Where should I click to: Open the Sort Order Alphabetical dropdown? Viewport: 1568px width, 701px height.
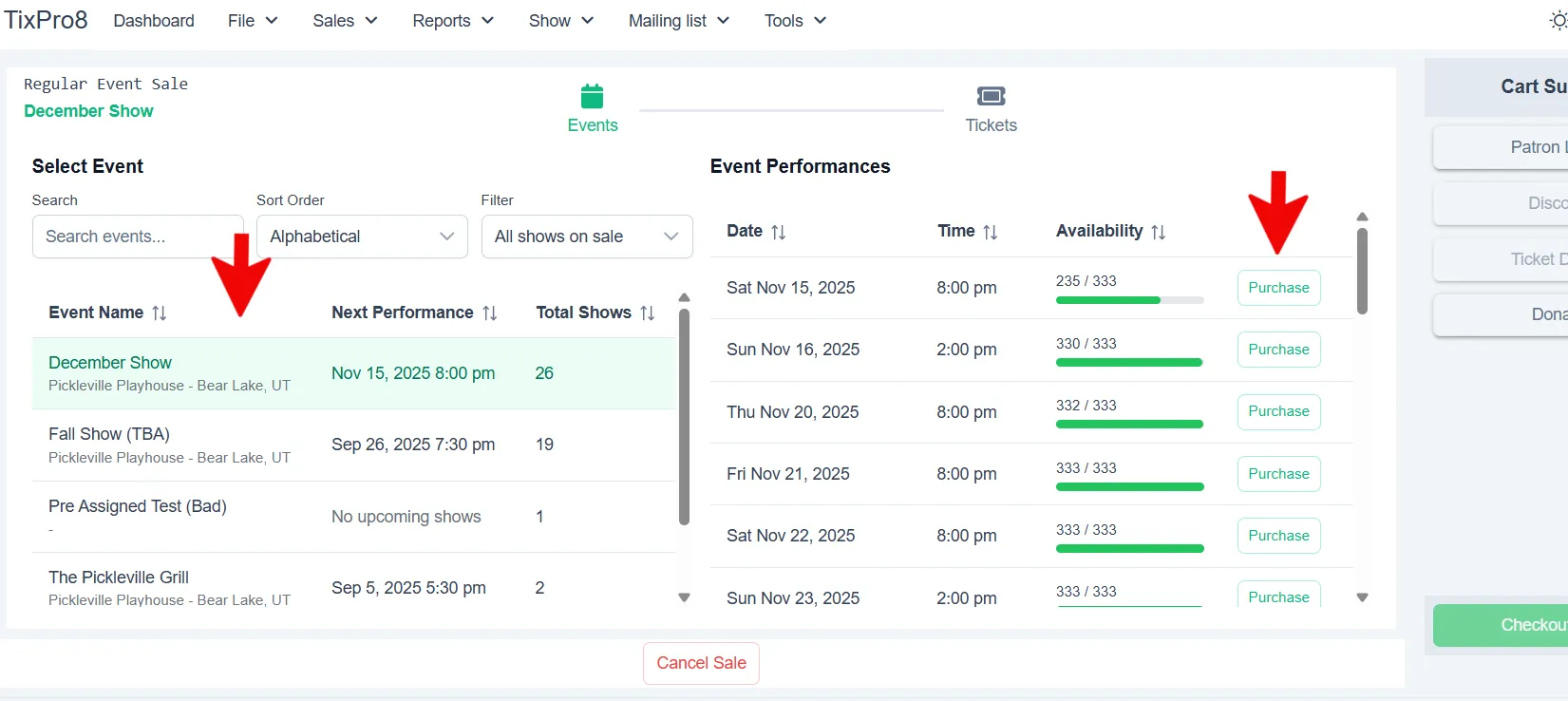(x=362, y=237)
